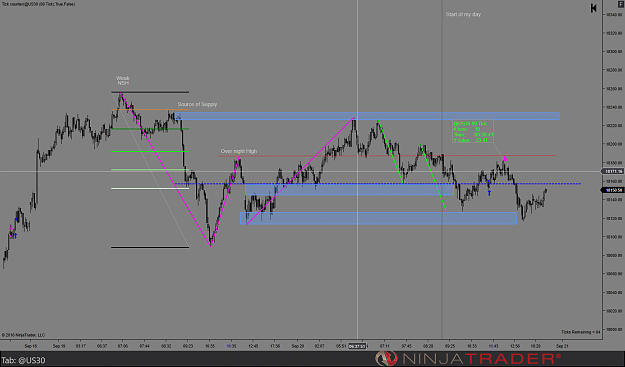Viewport: 625px width, 367px height.
Task: Click the 'Ticks Remaining = 64' readout
Action: coord(580,332)
